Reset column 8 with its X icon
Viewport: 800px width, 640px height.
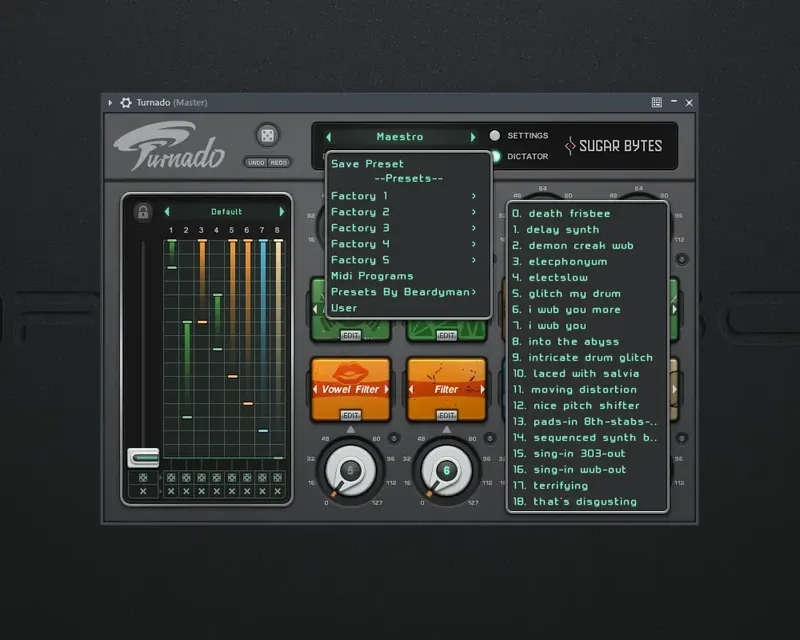pyautogui.click(x=278, y=491)
